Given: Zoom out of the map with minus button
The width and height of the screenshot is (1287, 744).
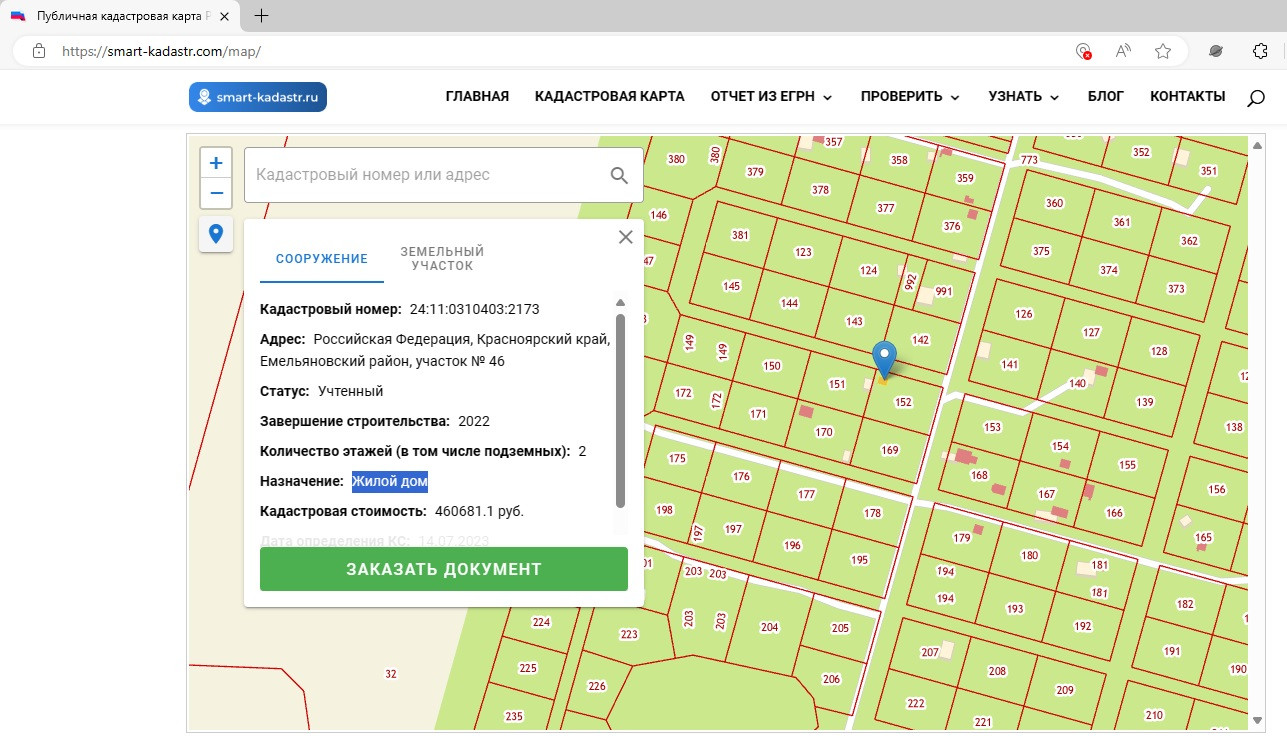Looking at the screenshot, I should tap(216, 193).
